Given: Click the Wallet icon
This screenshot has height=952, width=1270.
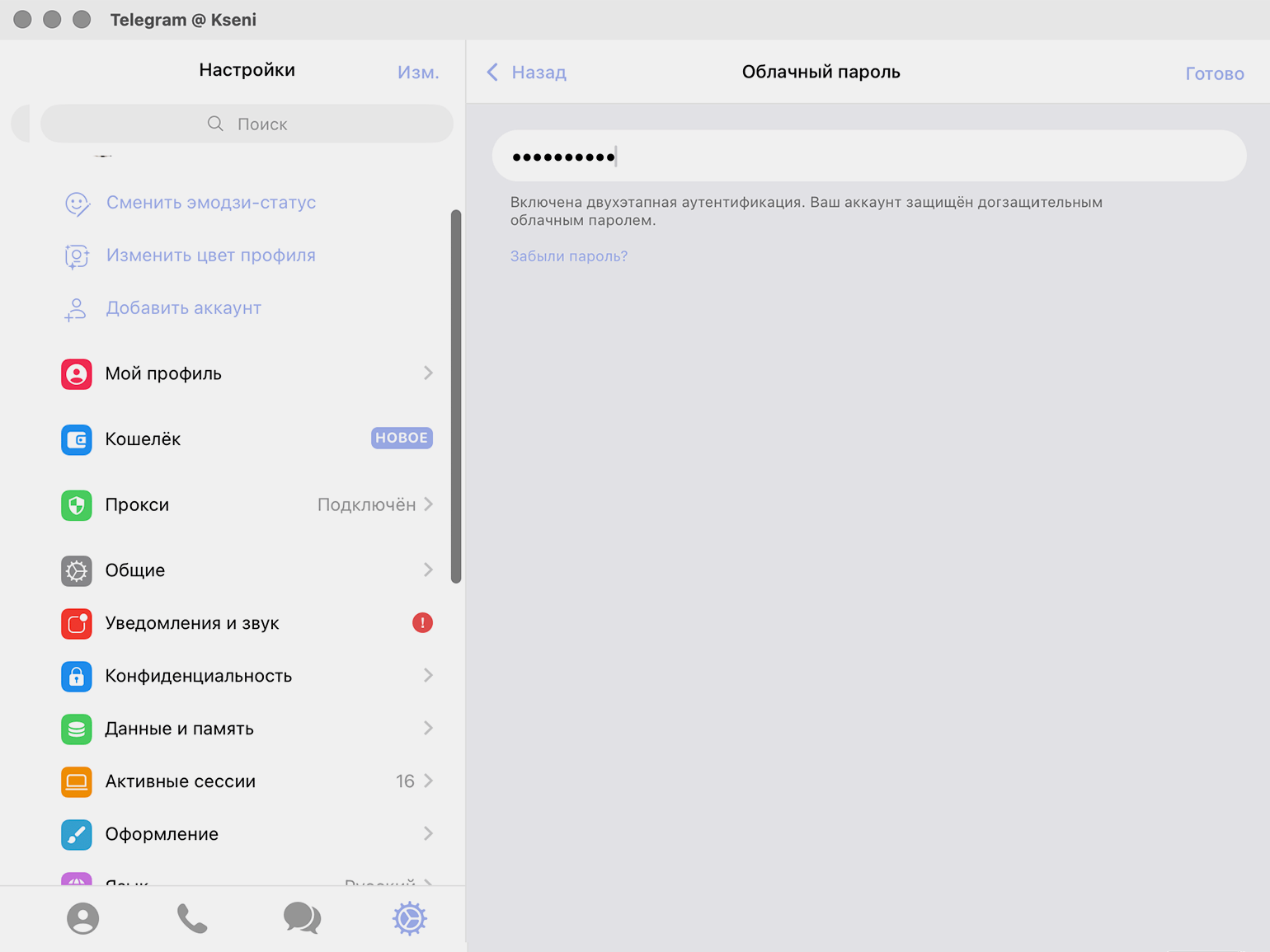Looking at the screenshot, I should 77,439.
